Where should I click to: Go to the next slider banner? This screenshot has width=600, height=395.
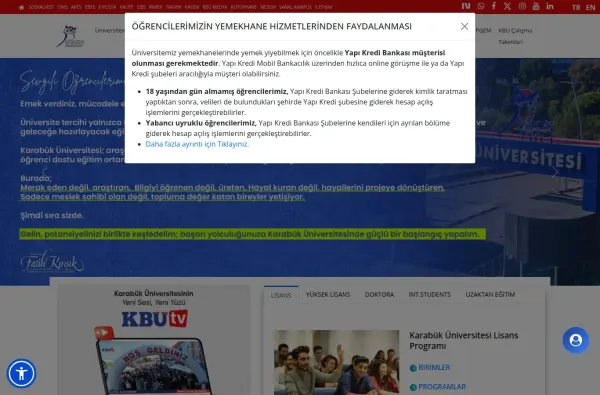click(555, 172)
